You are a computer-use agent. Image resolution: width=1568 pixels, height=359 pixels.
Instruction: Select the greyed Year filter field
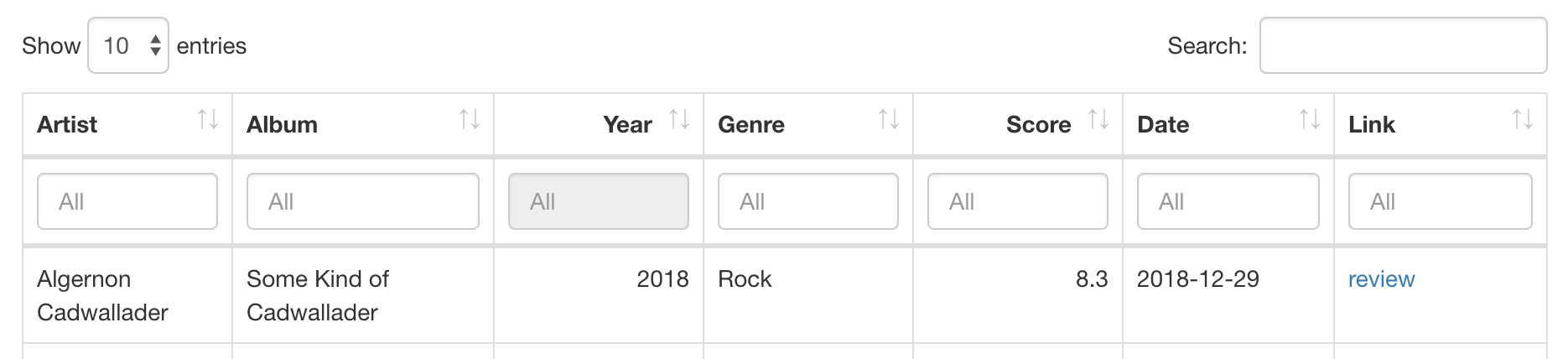point(599,201)
